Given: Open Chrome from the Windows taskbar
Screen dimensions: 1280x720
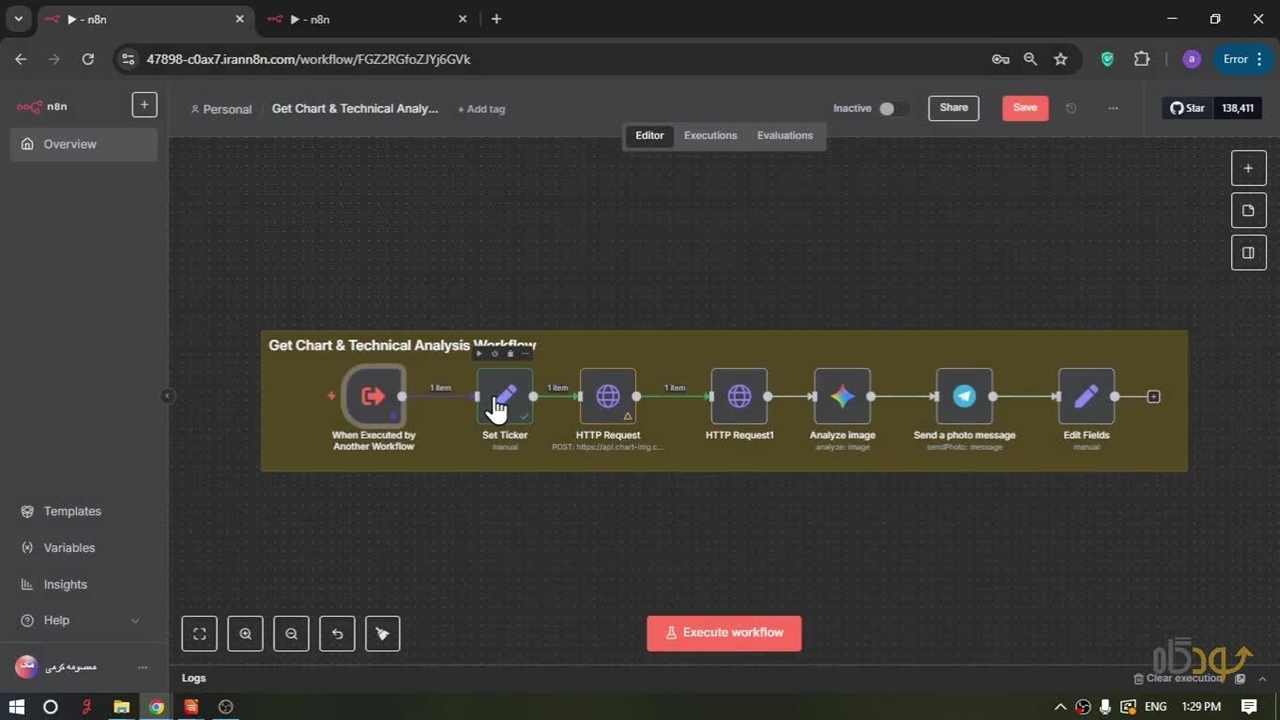Looking at the screenshot, I should tap(156, 707).
